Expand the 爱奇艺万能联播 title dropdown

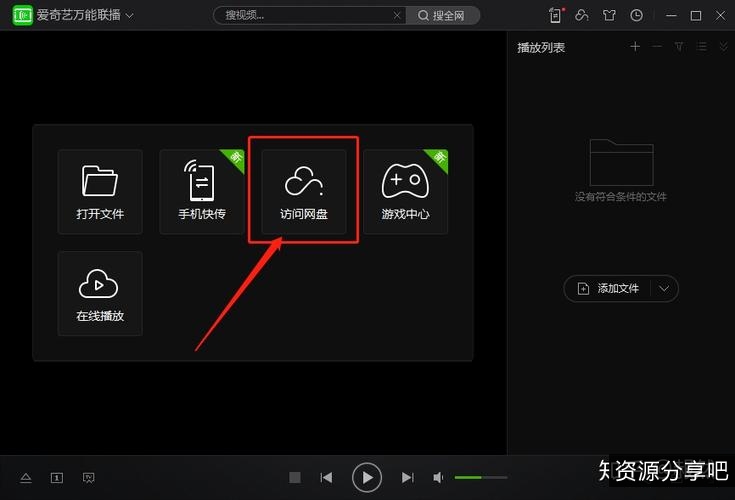pyautogui.click(x=129, y=16)
